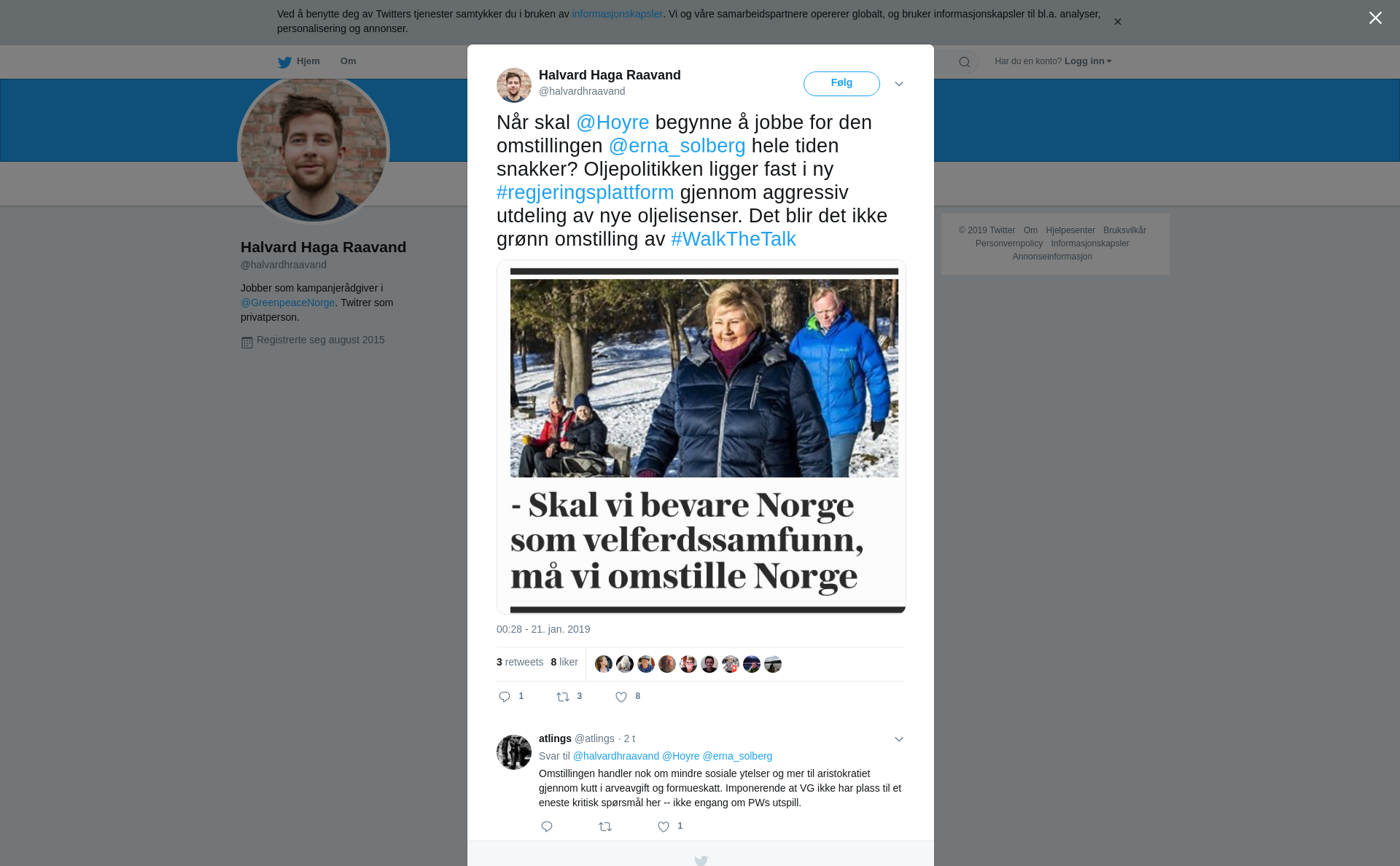
Task: Retweet the main tweet using retweet icon
Action: tap(563, 697)
